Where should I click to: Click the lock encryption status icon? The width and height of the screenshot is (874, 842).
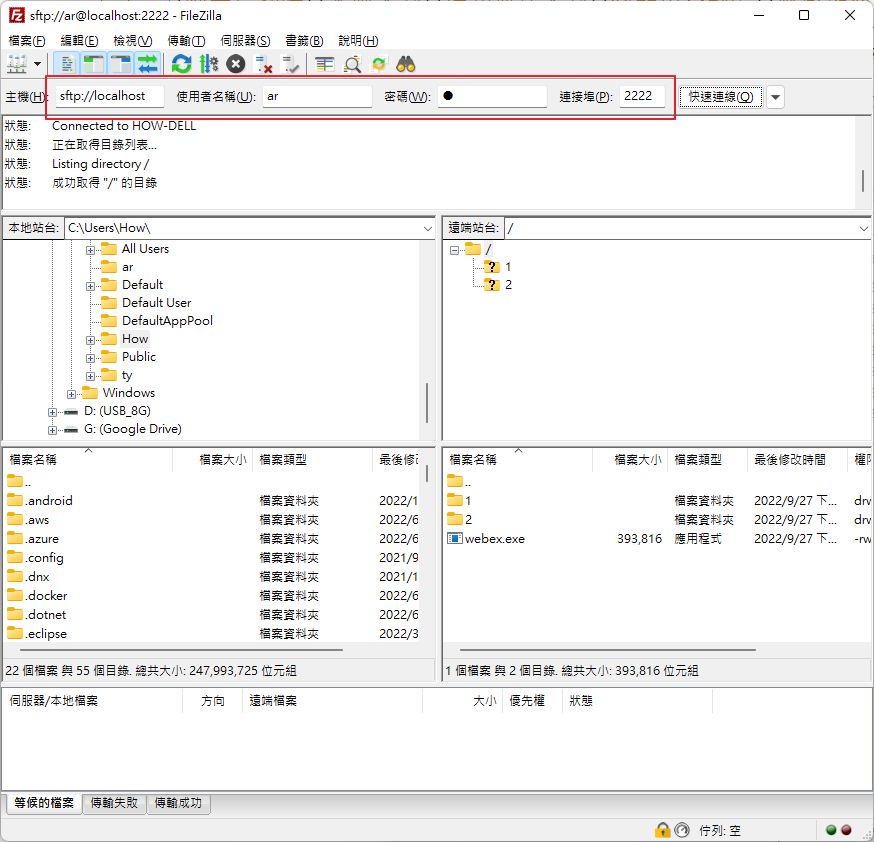(x=662, y=830)
